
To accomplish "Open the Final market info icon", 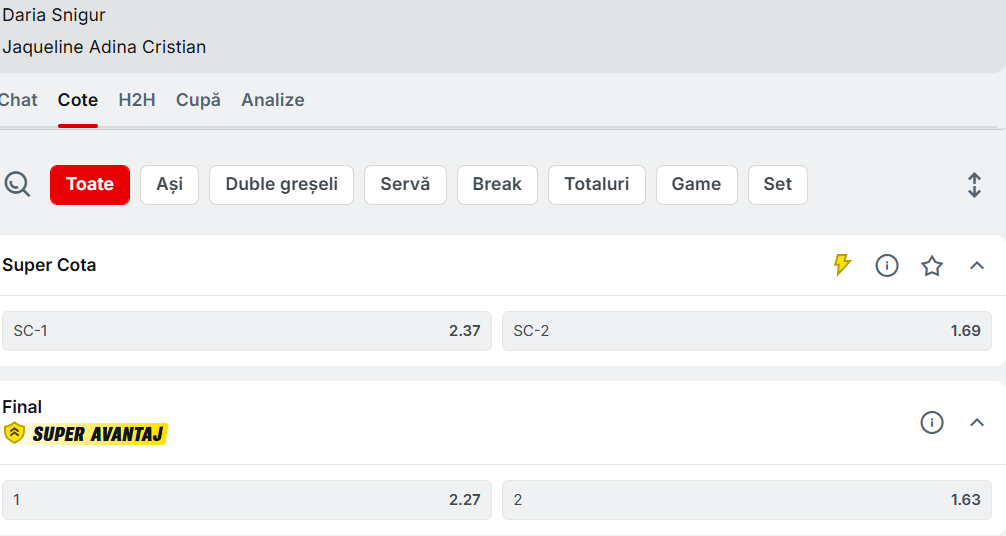I will (932, 423).
